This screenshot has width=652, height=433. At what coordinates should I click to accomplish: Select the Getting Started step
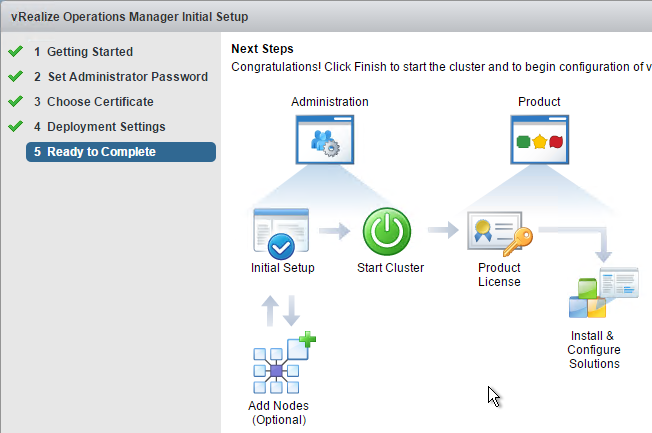point(90,52)
